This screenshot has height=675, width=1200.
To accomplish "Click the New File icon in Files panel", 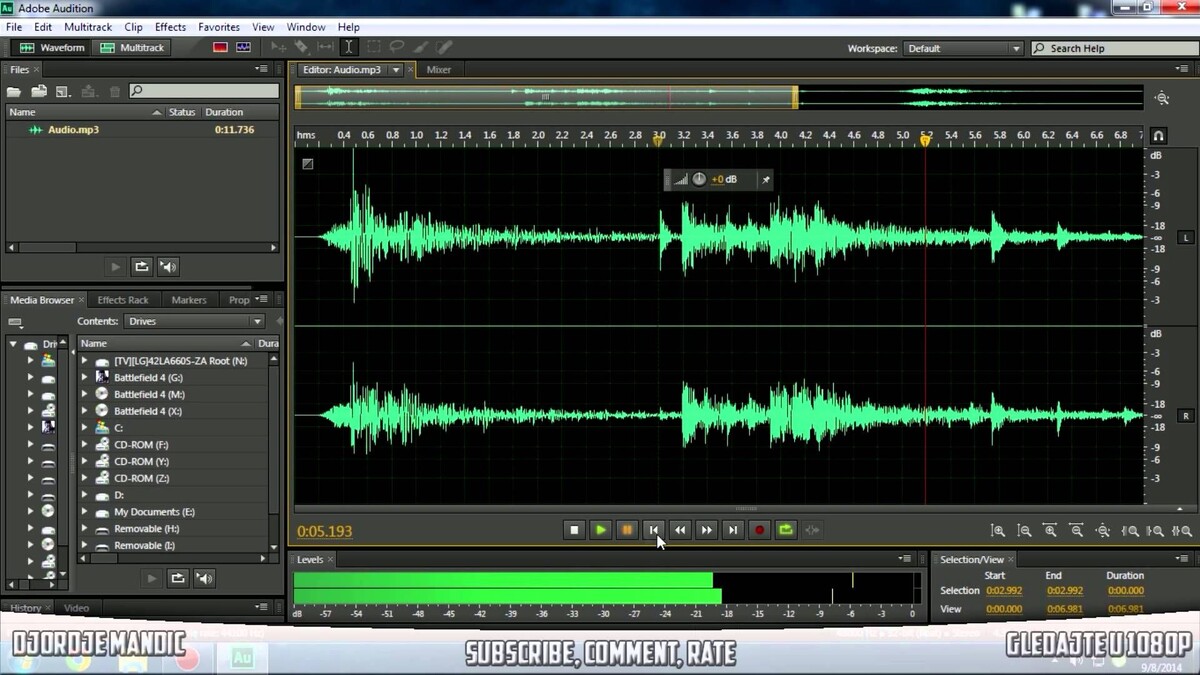I will click(63, 91).
